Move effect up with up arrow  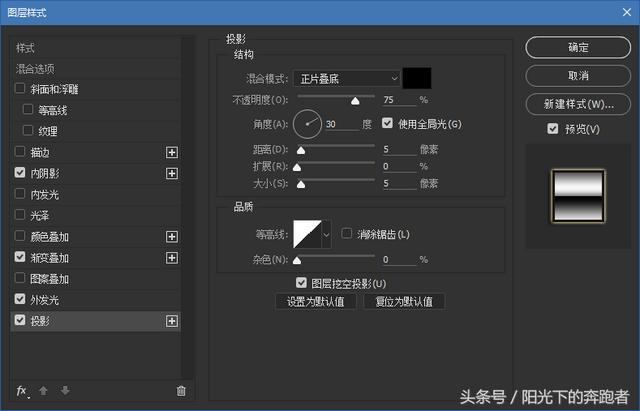coord(43,391)
